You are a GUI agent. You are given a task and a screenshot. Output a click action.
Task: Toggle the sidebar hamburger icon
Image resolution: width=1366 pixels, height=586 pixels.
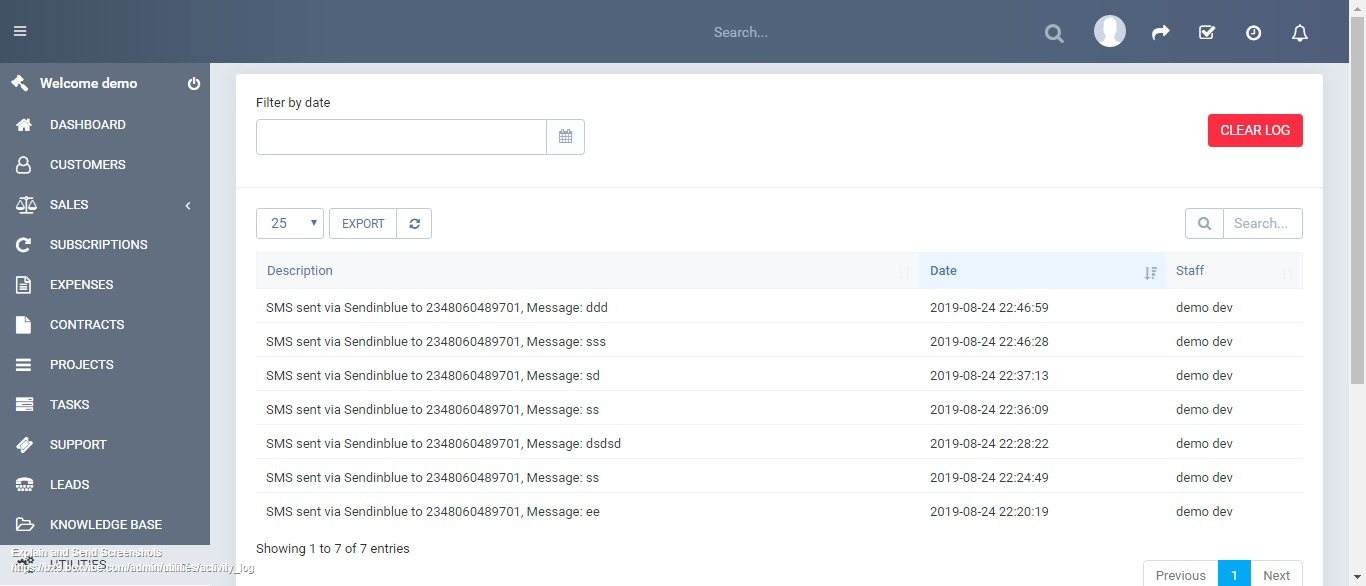coord(19,30)
